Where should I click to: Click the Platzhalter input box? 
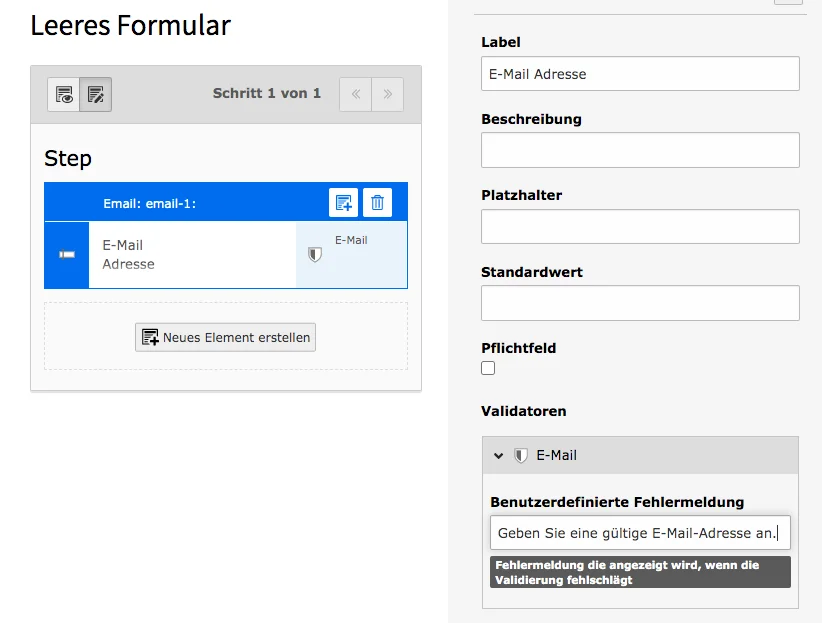(x=640, y=226)
